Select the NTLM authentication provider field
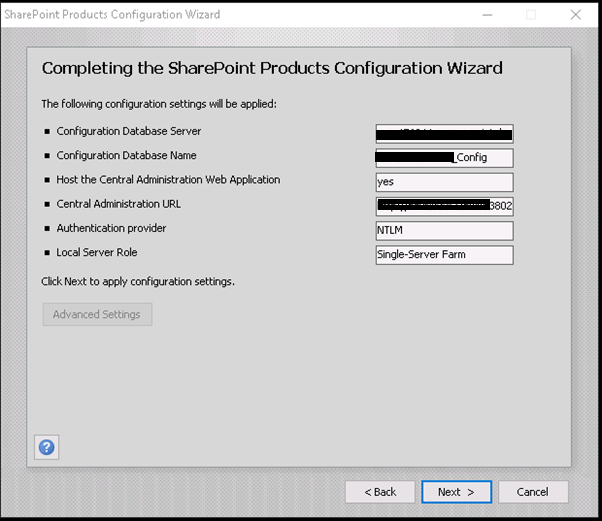Viewport: 602px width, 521px height. coord(445,230)
